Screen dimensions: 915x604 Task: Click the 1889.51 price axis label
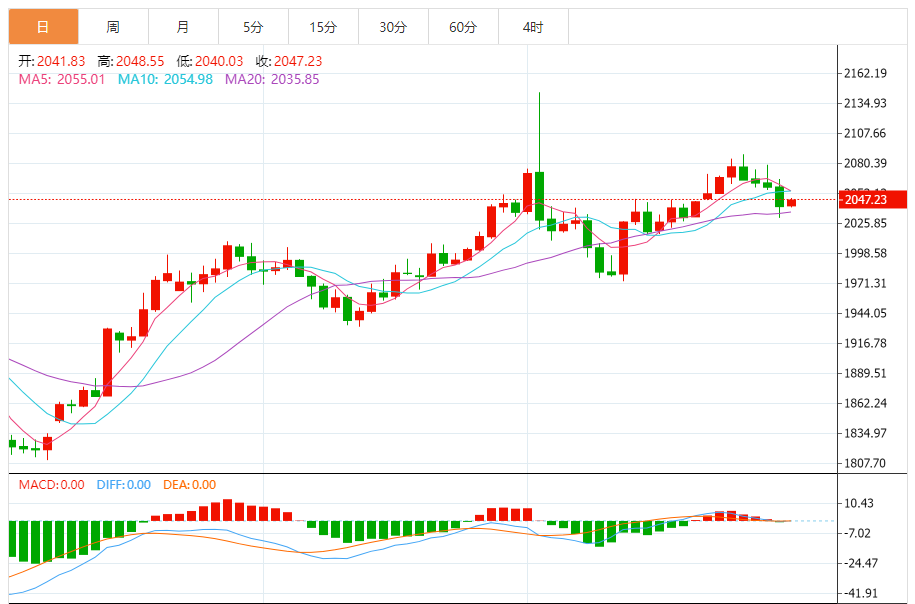pyautogui.click(x=865, y=373)
